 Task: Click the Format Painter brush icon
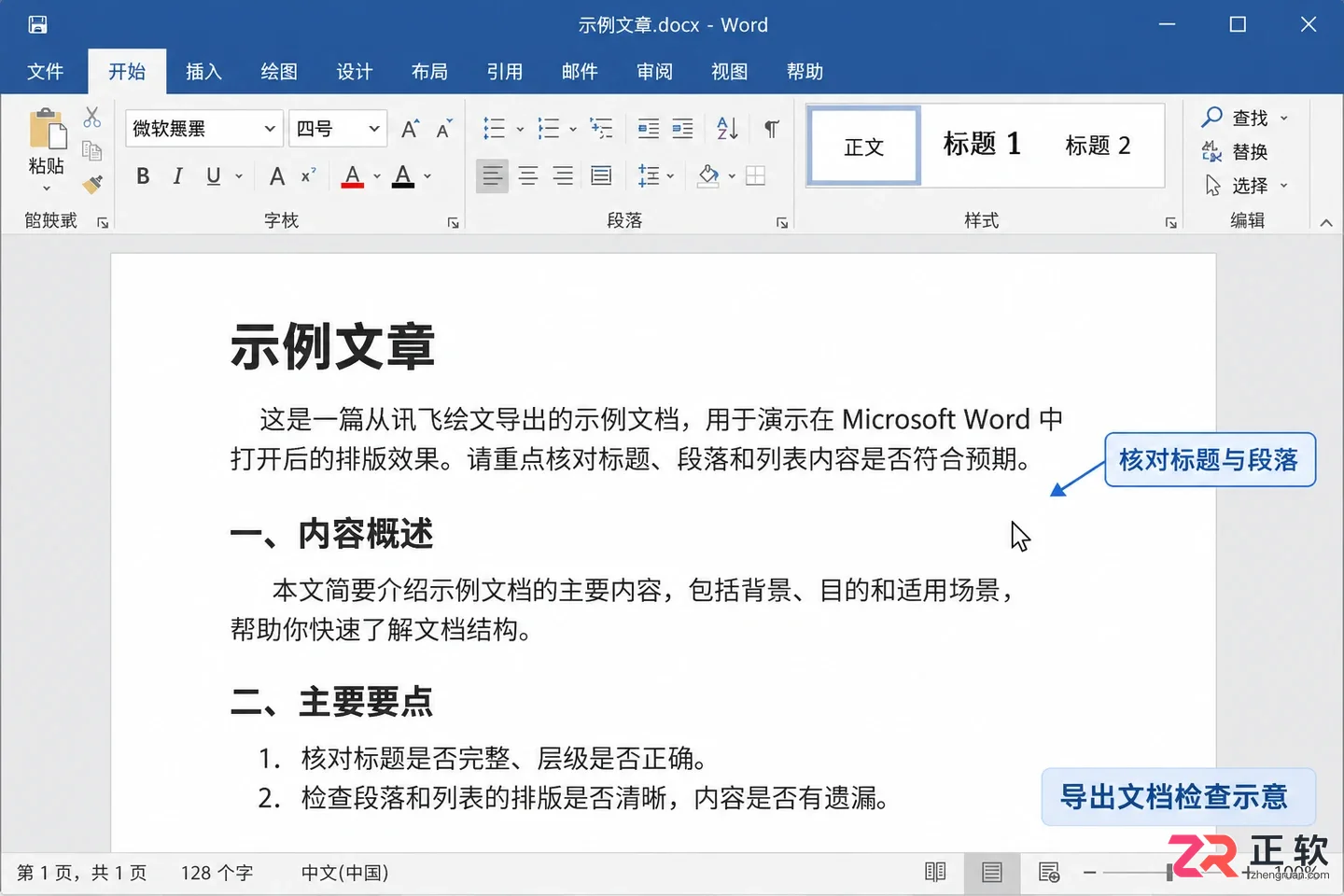(x=91, y=184)
